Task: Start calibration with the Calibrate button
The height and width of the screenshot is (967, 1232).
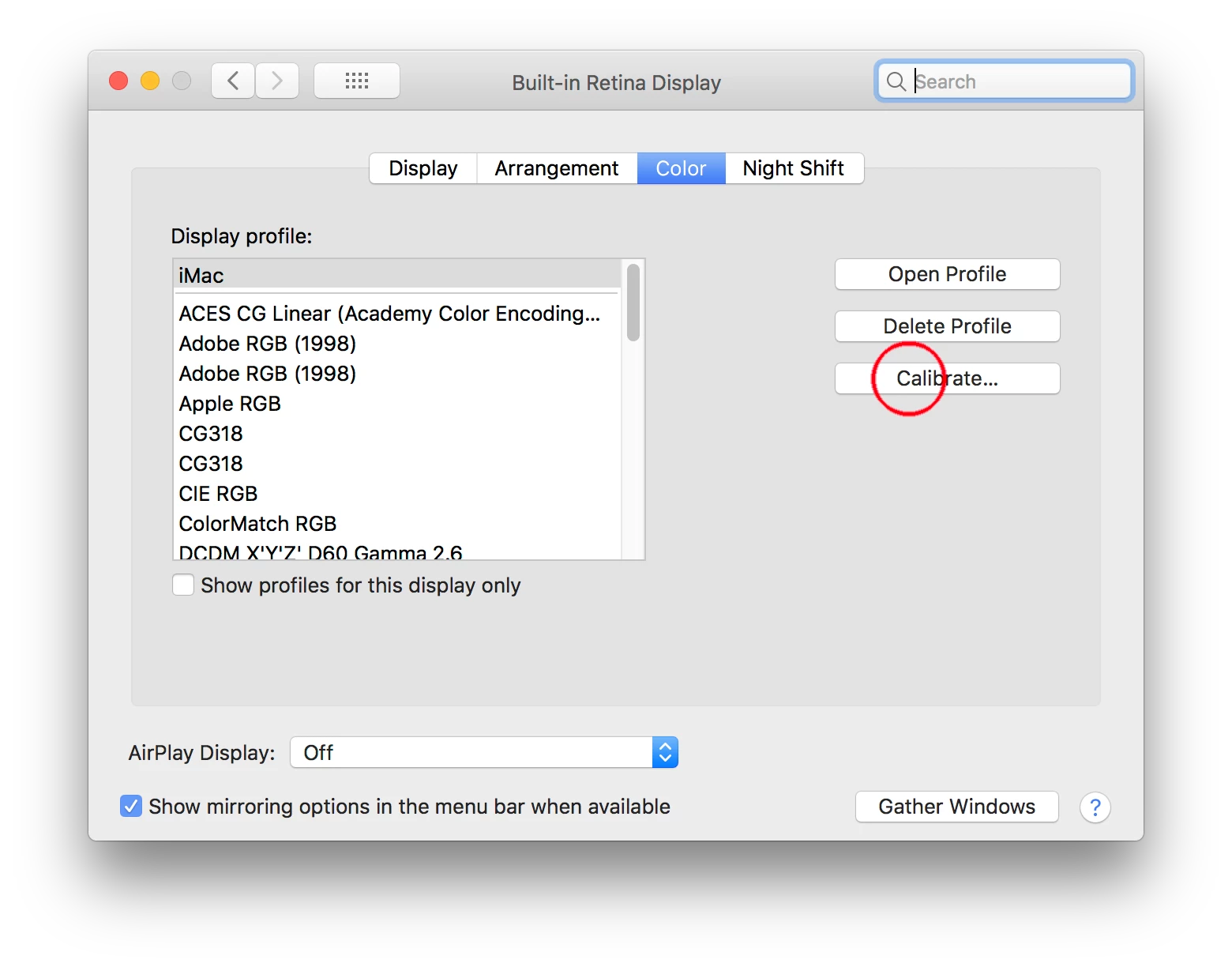Action: pyautogui.click(x=948, y=378)
